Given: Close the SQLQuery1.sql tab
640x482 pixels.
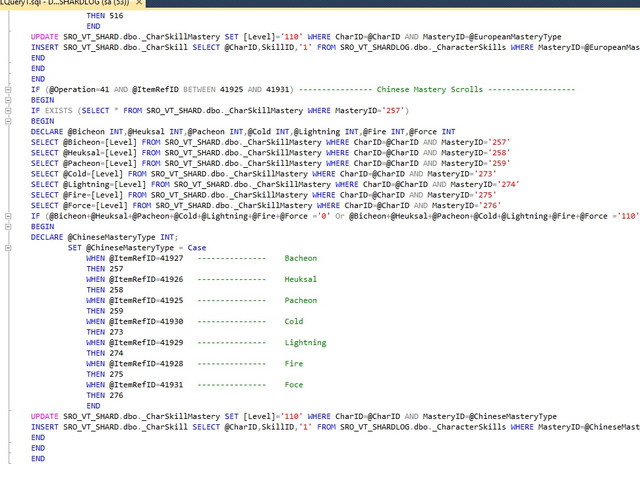Looking at the screenshot, I should [x=139, y=2].
